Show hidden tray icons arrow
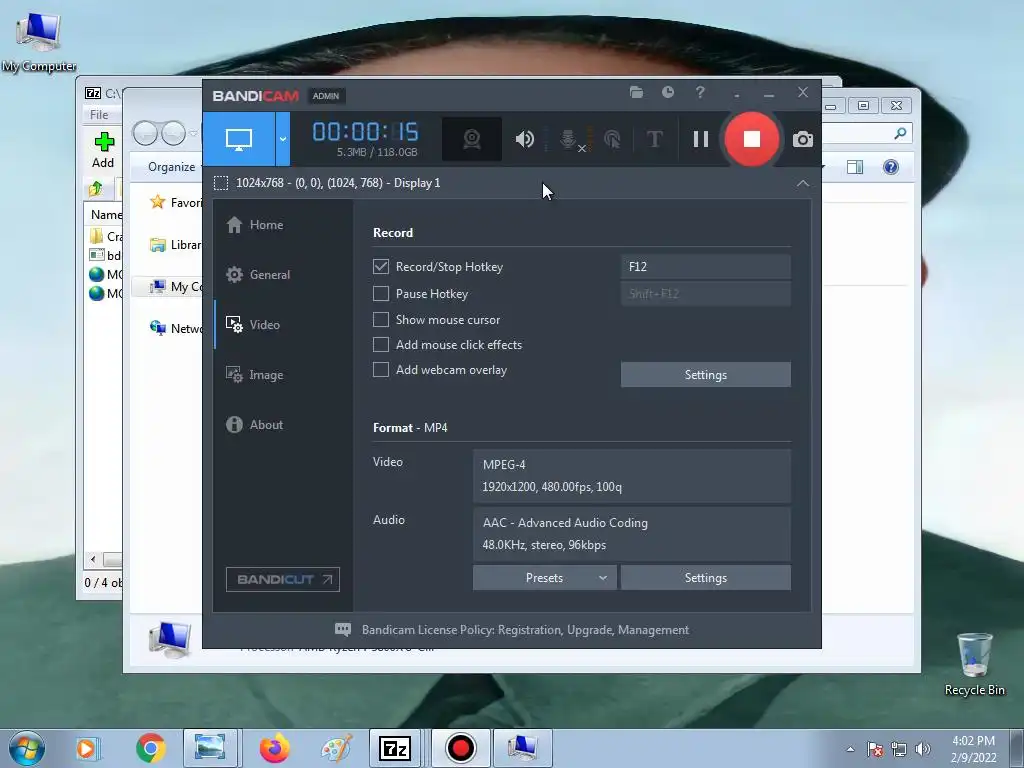Image resolution: width=1024 pixels, height=768 pixels. [x=850, y=749]
